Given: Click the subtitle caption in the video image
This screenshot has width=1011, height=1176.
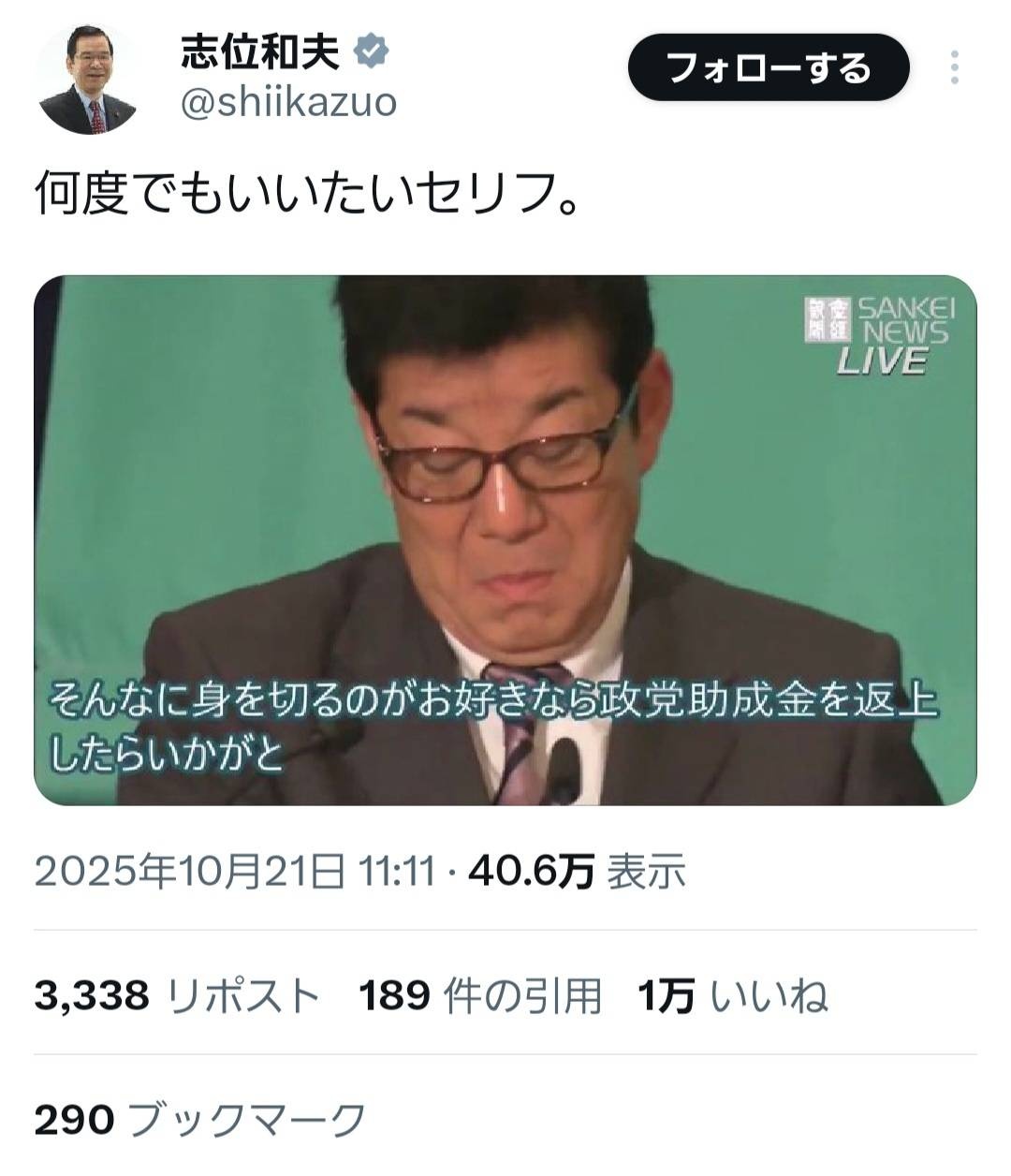Looking at the screenshot, I should [493, 728].
